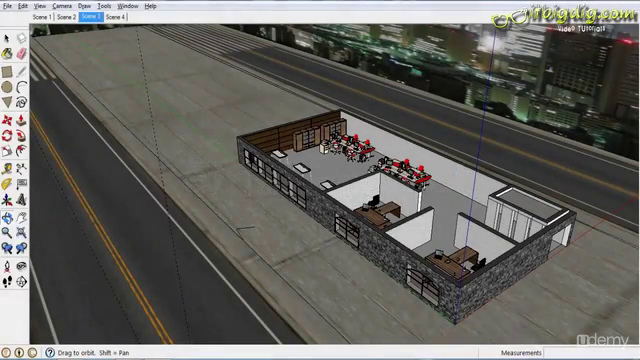Activate the Look Around eye tool
640x360 pixels.
[21, 266]
